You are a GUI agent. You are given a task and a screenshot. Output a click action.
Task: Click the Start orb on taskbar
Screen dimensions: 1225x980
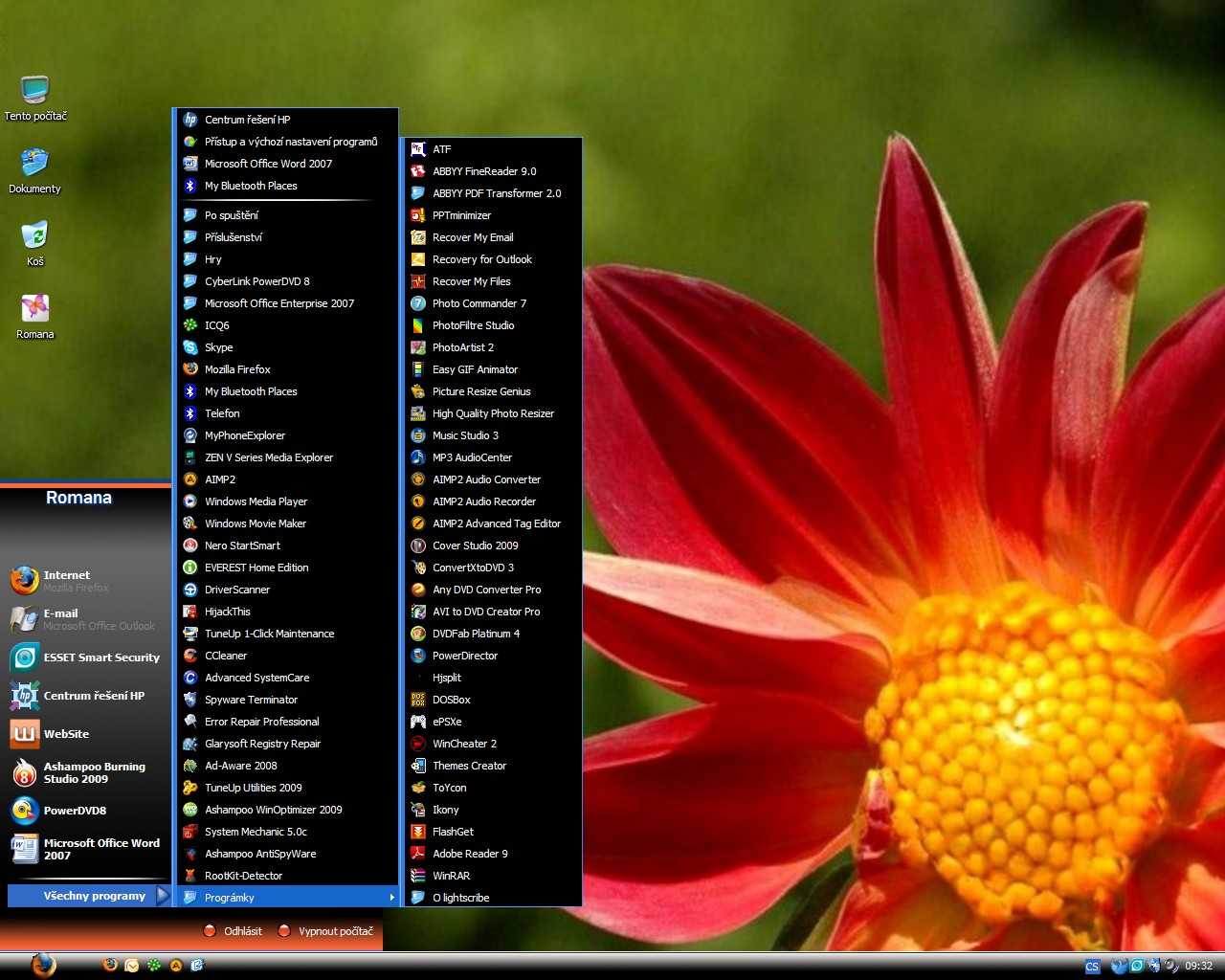click(42, 965)
